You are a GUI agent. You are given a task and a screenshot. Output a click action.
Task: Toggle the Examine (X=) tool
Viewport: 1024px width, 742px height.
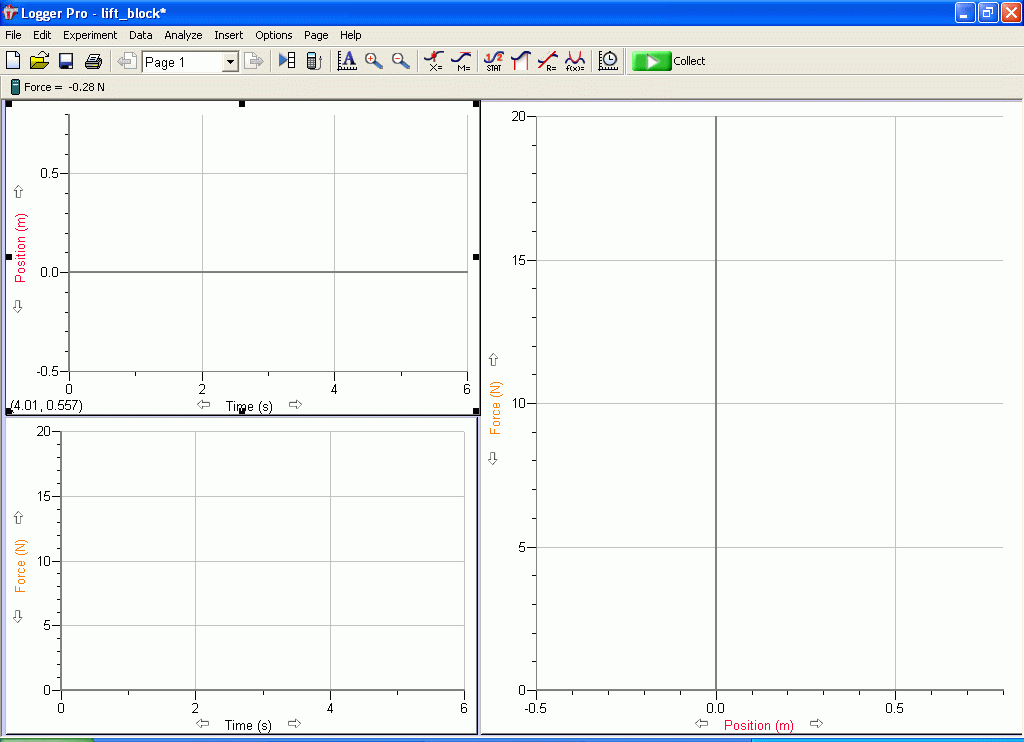coord(434,61)
